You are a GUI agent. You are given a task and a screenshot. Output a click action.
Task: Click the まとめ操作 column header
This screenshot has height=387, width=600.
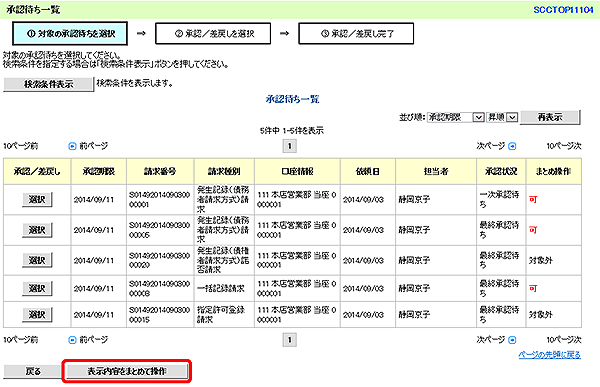coord(553,171)
